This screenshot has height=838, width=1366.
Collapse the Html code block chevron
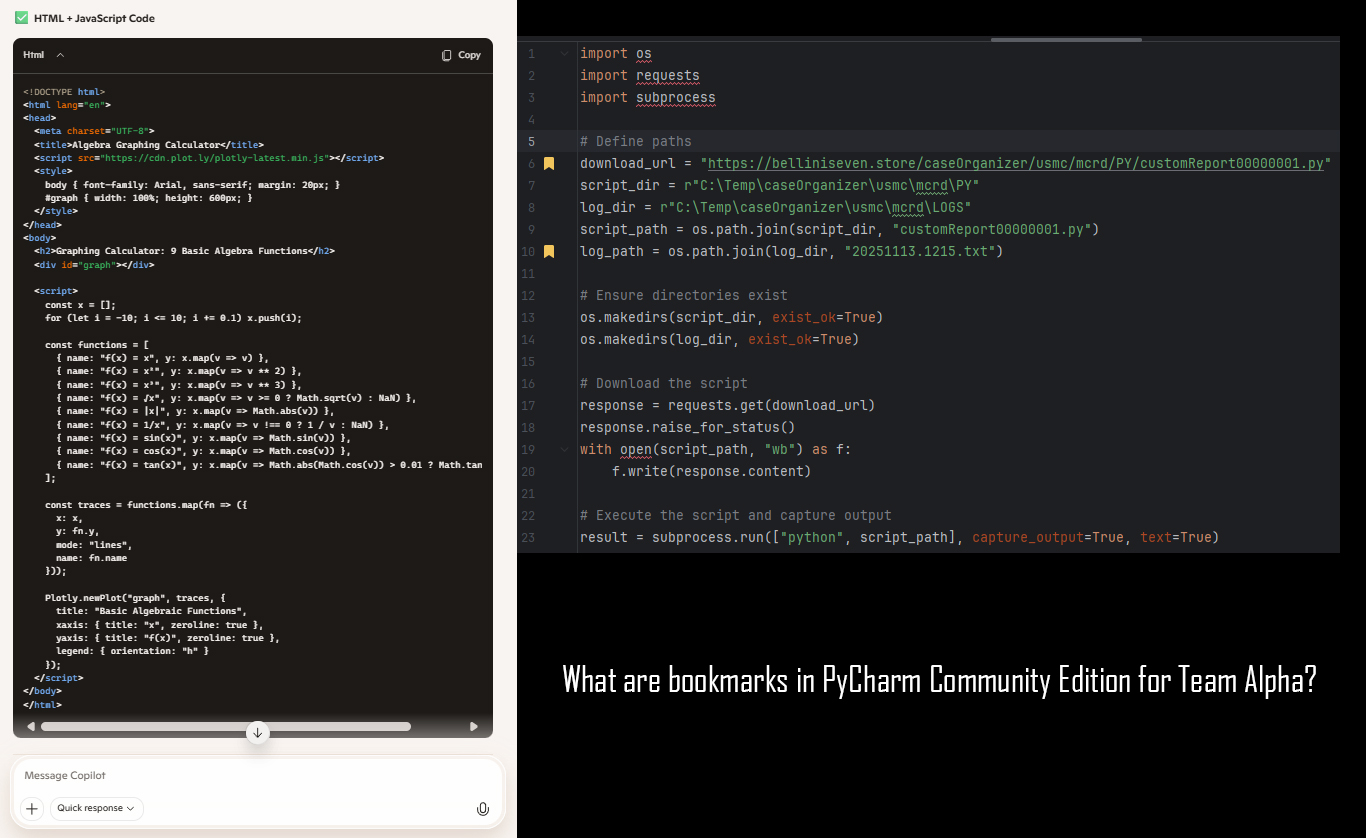pyautogui.click(x=60, y=55)
